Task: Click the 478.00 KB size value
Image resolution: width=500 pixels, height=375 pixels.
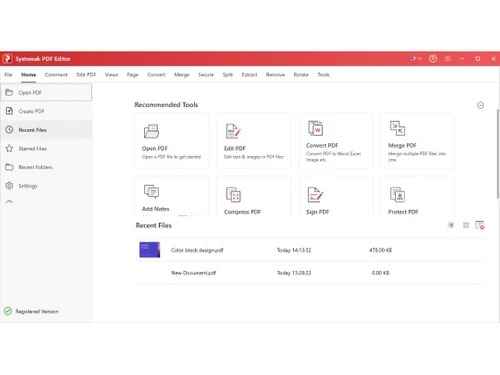Action: 380,250
